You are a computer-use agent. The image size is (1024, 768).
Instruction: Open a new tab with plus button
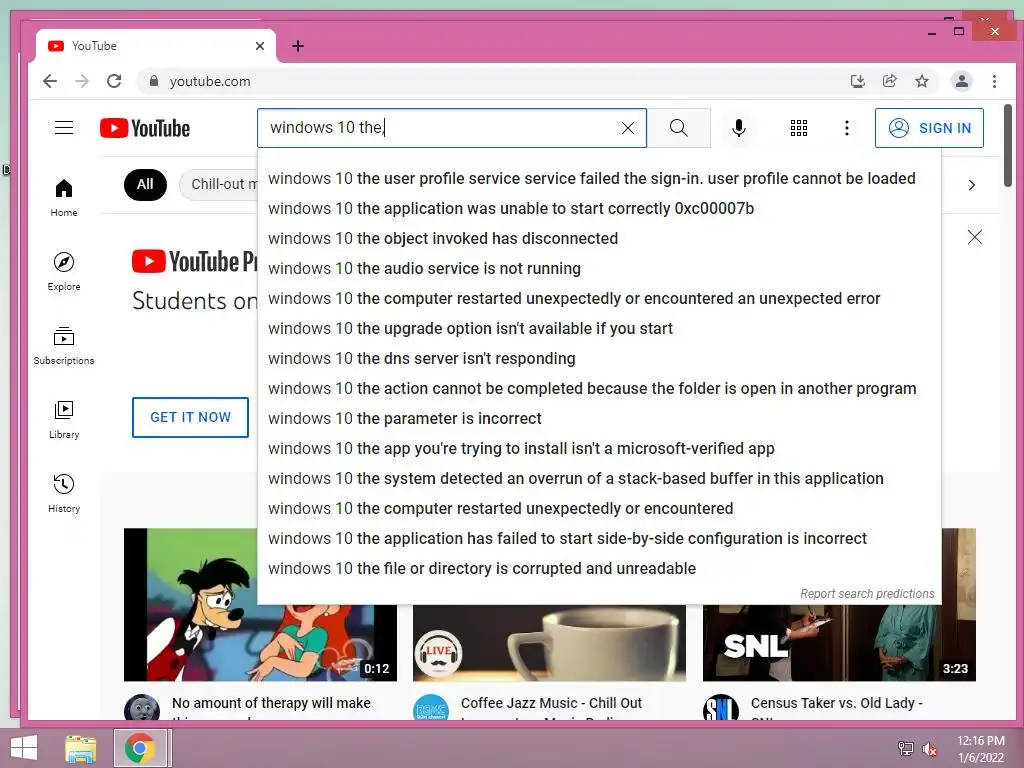(298, 46)
